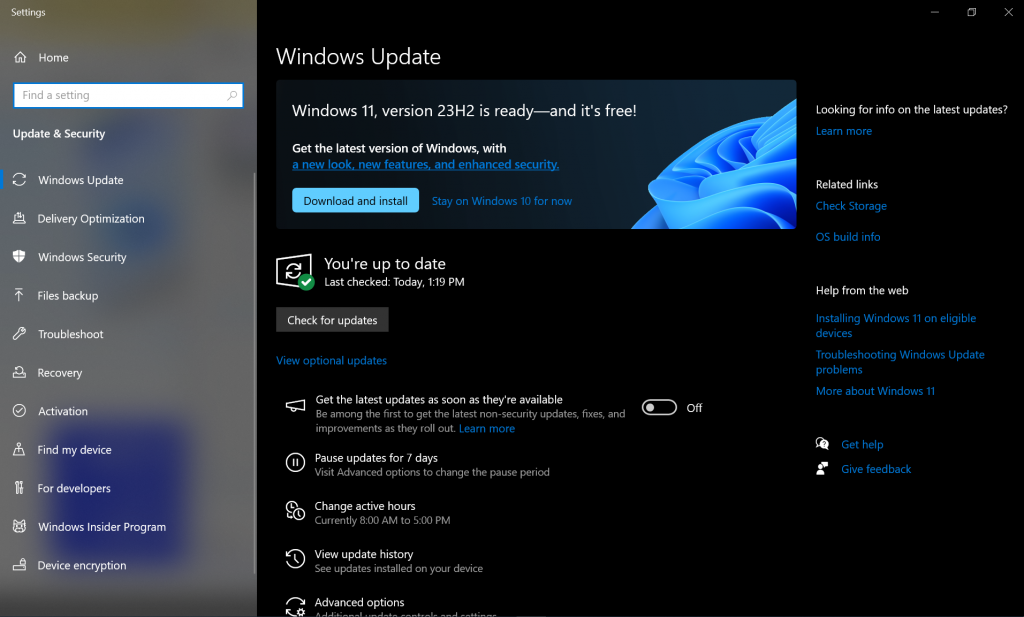Screen dimensions: 1024x617
Task: Click the Windows 11 bloom banner image
Action: tap(714, 163)
